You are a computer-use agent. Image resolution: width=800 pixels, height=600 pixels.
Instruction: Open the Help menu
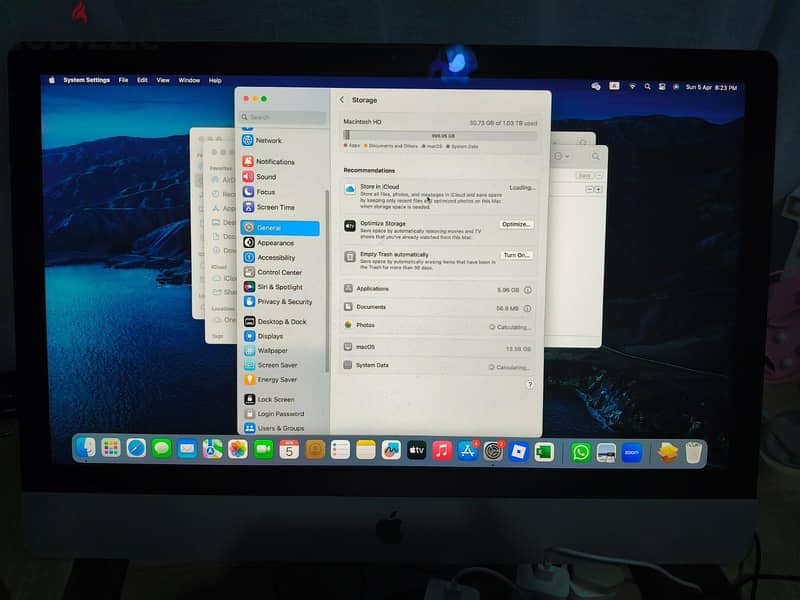coord(215,81)
